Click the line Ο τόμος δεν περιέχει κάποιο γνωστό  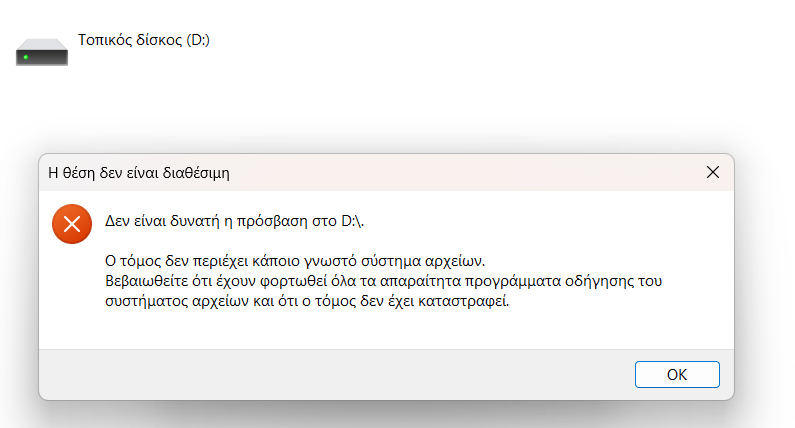coord(295,261)
